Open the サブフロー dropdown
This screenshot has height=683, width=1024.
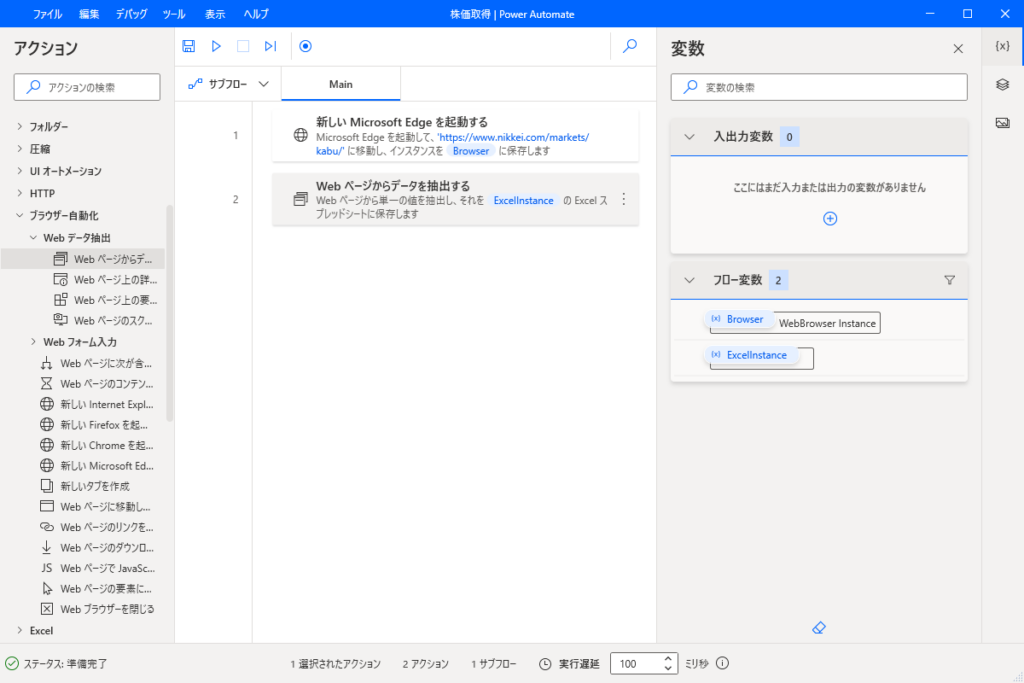[228, 84]
